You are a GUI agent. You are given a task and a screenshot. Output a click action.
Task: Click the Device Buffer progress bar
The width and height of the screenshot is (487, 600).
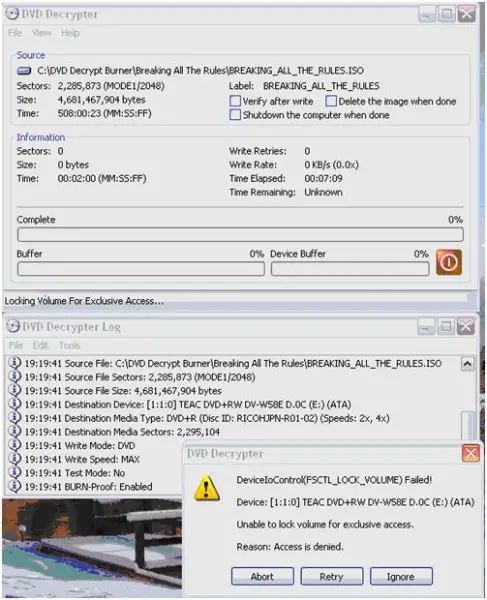(x=350, y=269)
